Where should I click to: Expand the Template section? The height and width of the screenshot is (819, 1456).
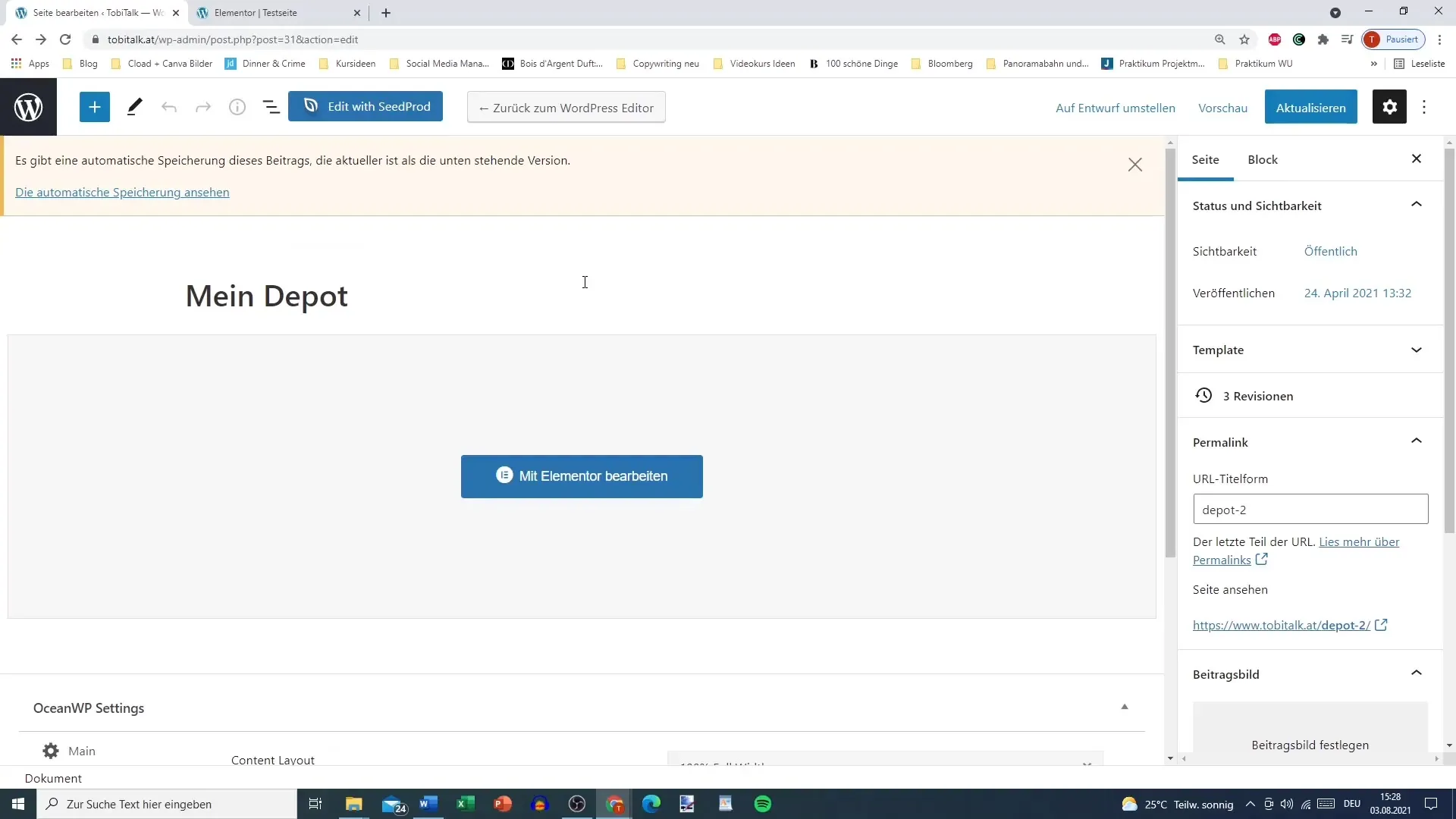1417,350
